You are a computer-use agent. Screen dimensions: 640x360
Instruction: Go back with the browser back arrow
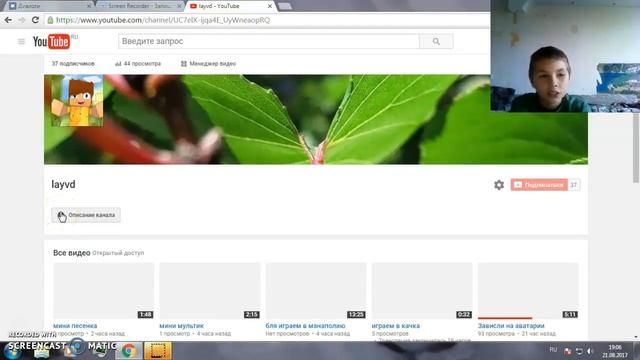(x=8, y=20)
